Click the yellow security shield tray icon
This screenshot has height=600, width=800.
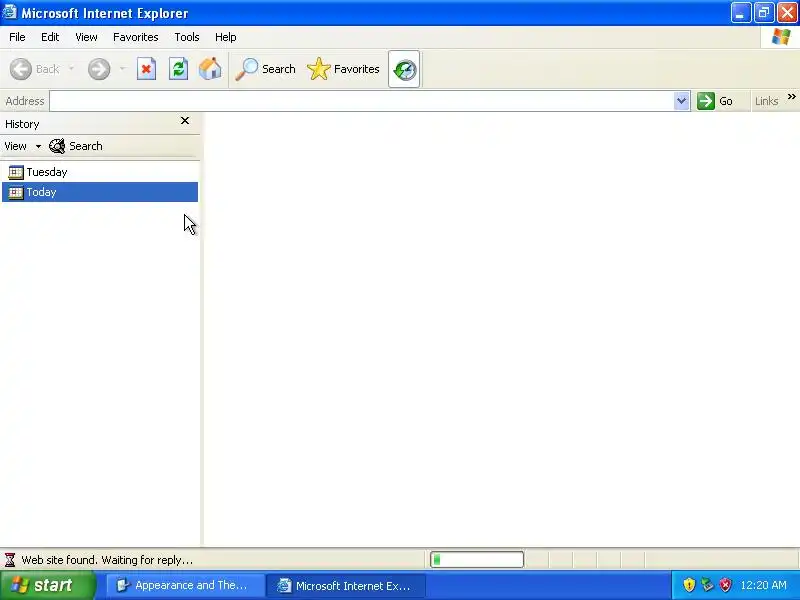coord(689,585)
